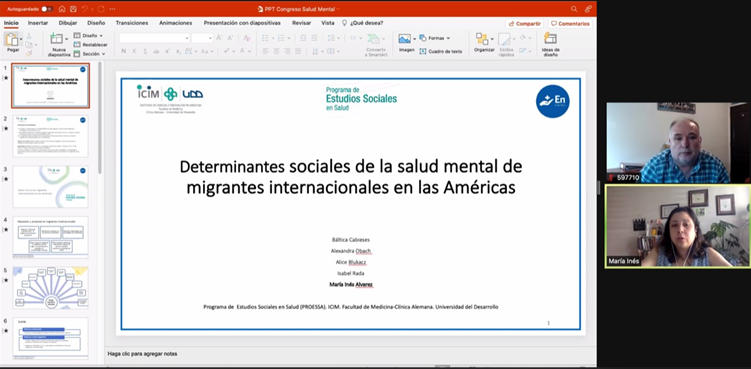The image size is (751, 369).
Task: Open the Inicio ribbon tab
Action: [11, 23]
